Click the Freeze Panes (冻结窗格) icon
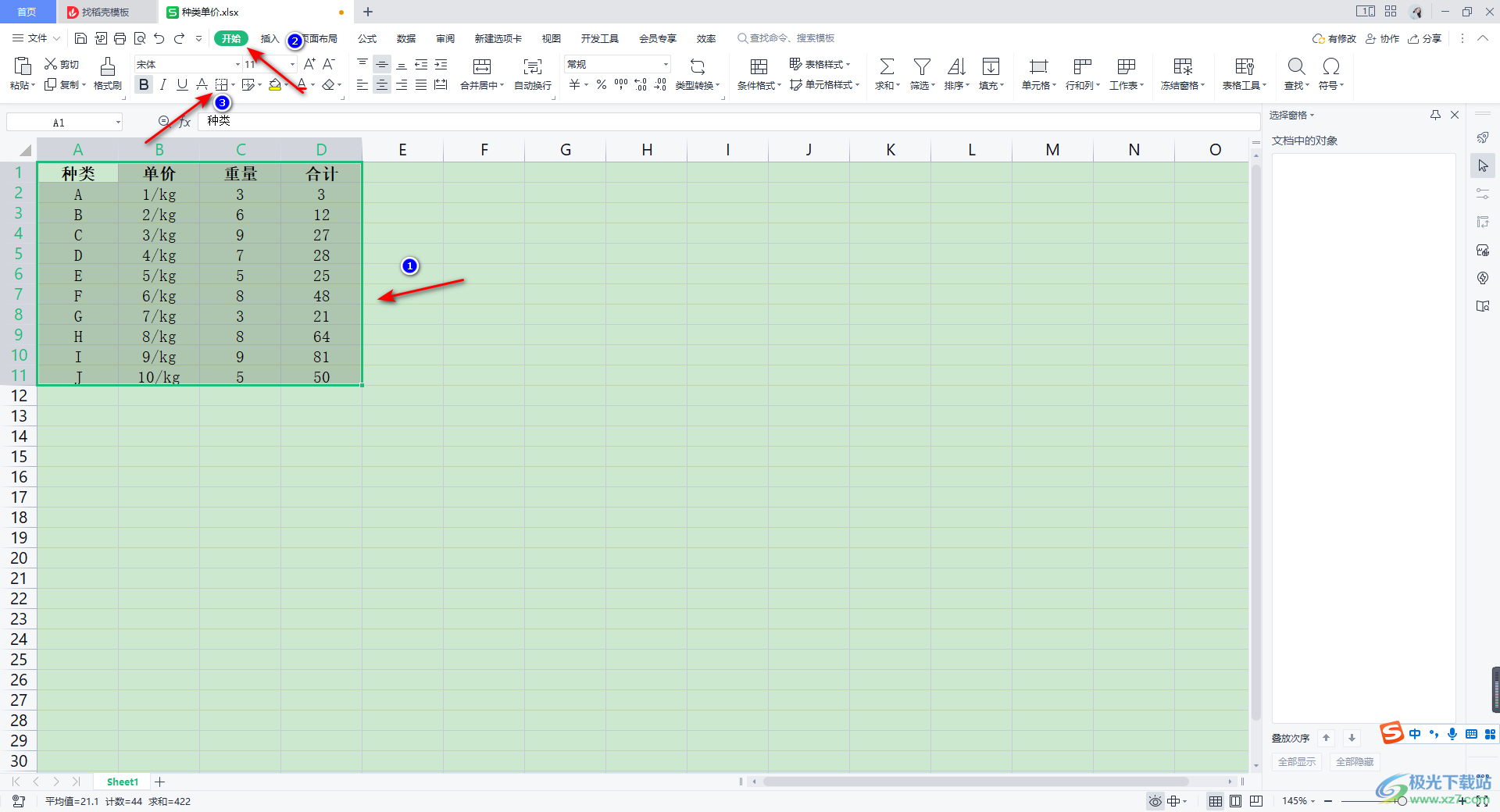 point(1183,66)
